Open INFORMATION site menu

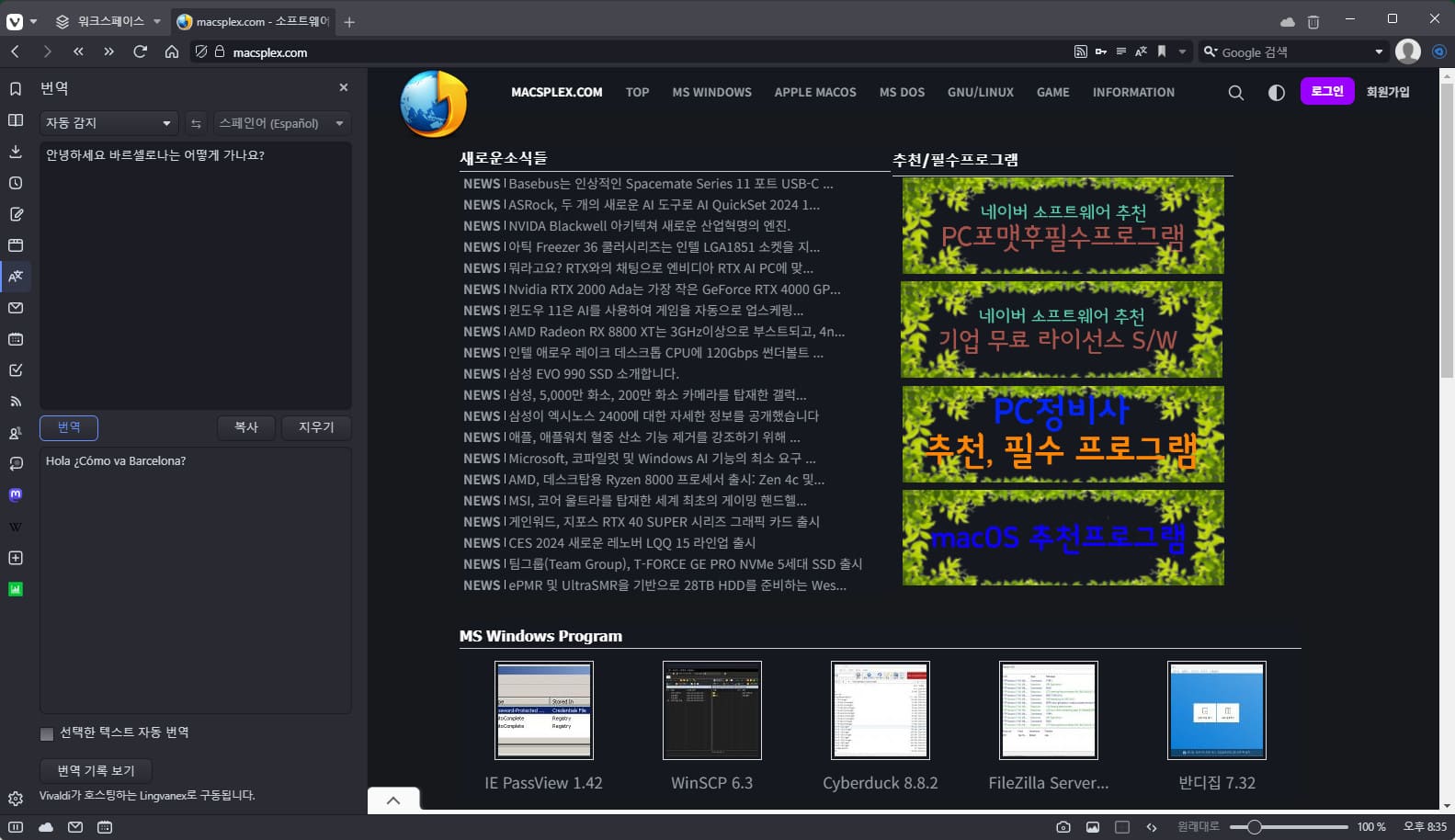coord(1133,92)
